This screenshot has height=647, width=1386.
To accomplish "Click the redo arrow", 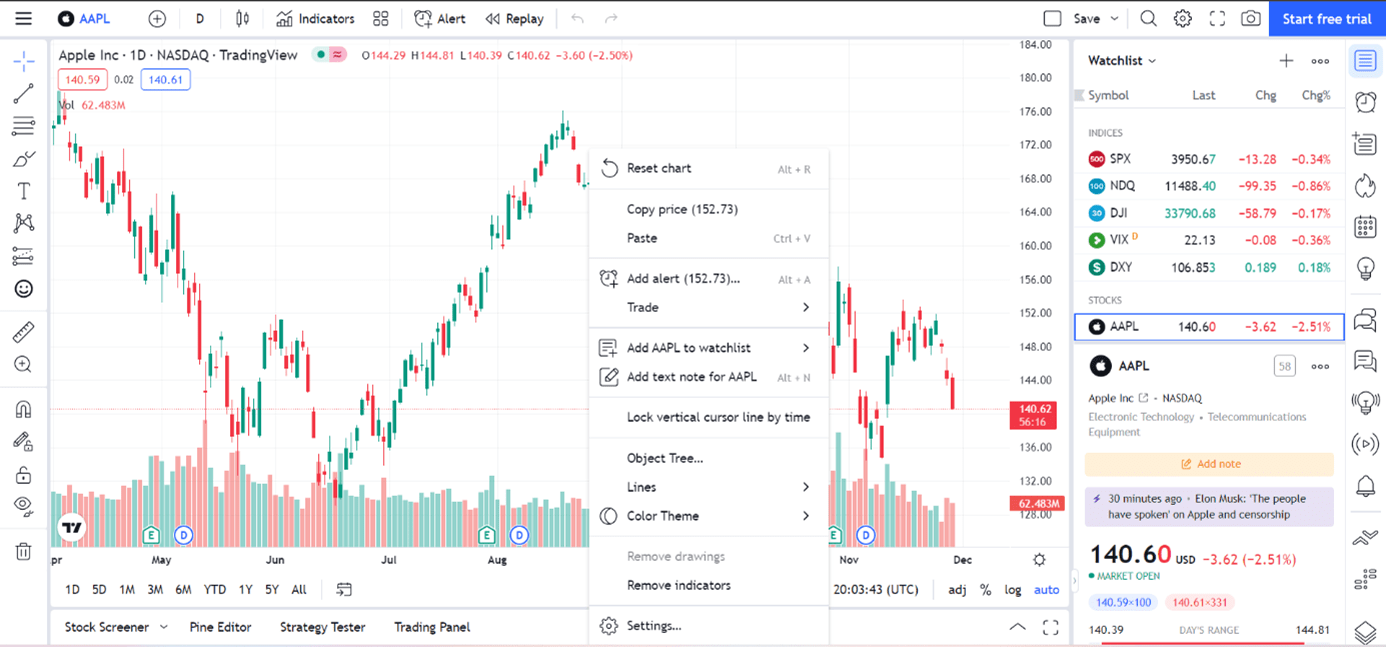I will pos(611,18).
